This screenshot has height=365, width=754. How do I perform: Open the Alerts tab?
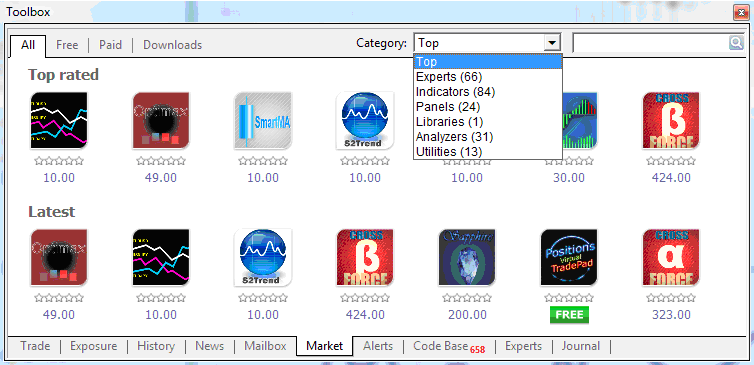[378, 346]
